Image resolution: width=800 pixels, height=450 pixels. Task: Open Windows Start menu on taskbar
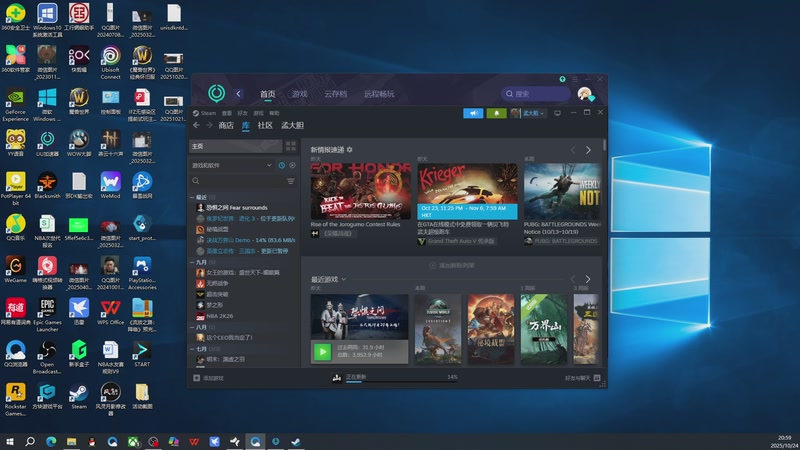[x=9, y=441]
